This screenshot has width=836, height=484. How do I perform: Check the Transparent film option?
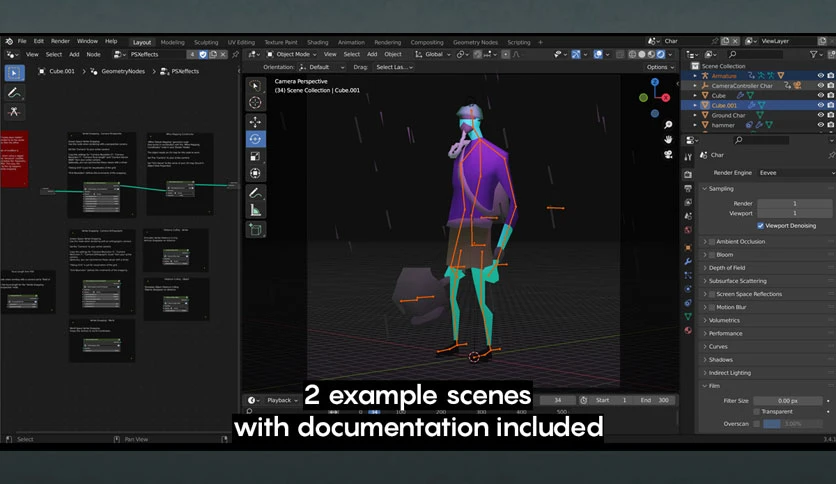tap(757, 412)
